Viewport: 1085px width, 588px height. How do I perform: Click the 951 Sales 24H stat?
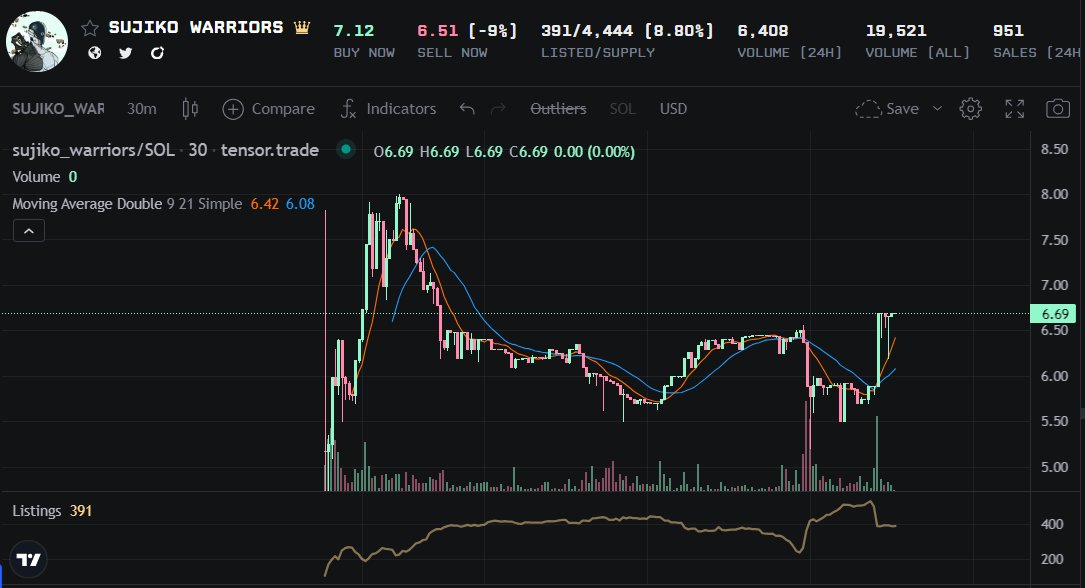coord(1008,30)
